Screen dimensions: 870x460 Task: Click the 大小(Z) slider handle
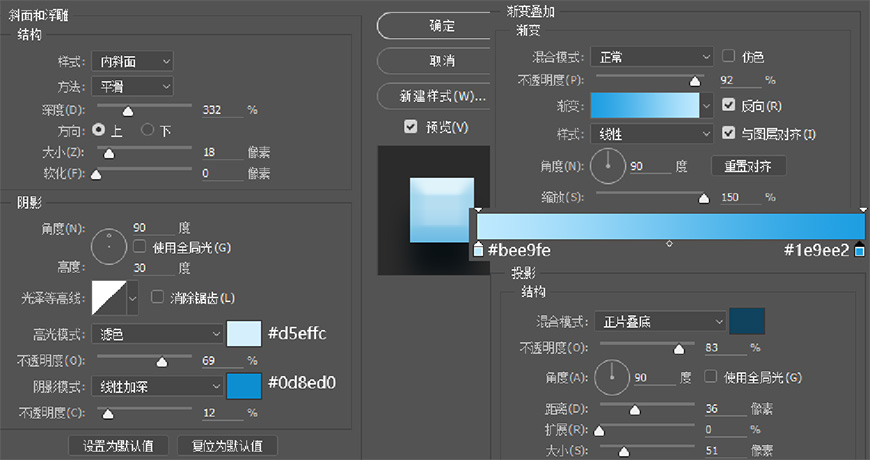[109, 154]
